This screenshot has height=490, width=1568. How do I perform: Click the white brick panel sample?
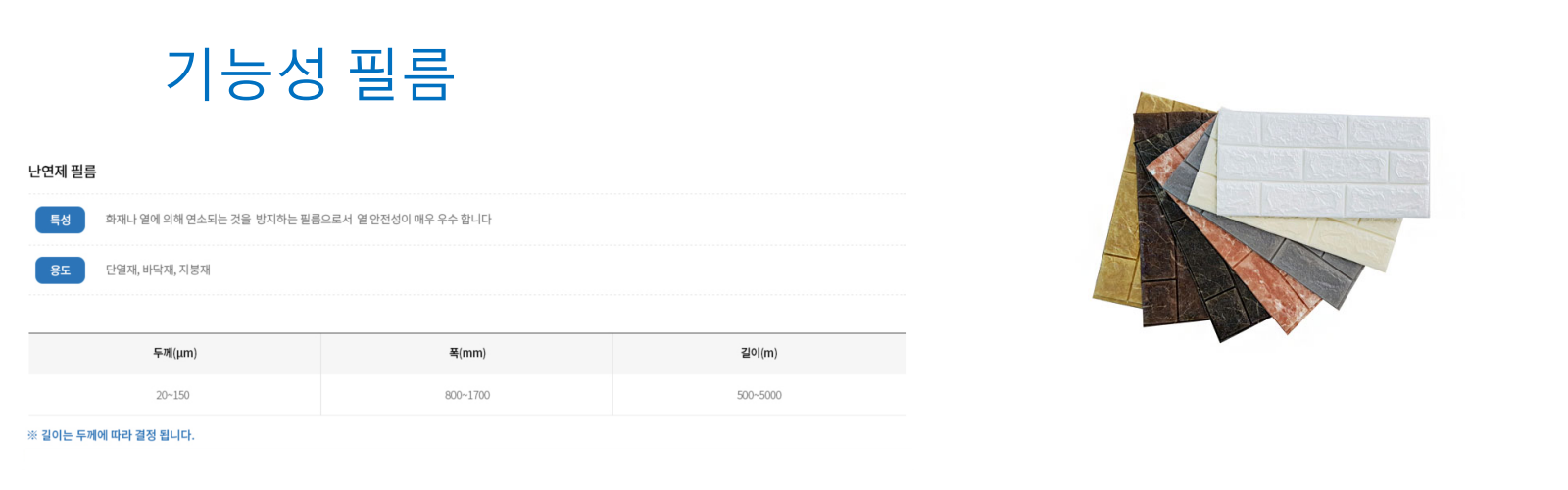(1323, 162)
